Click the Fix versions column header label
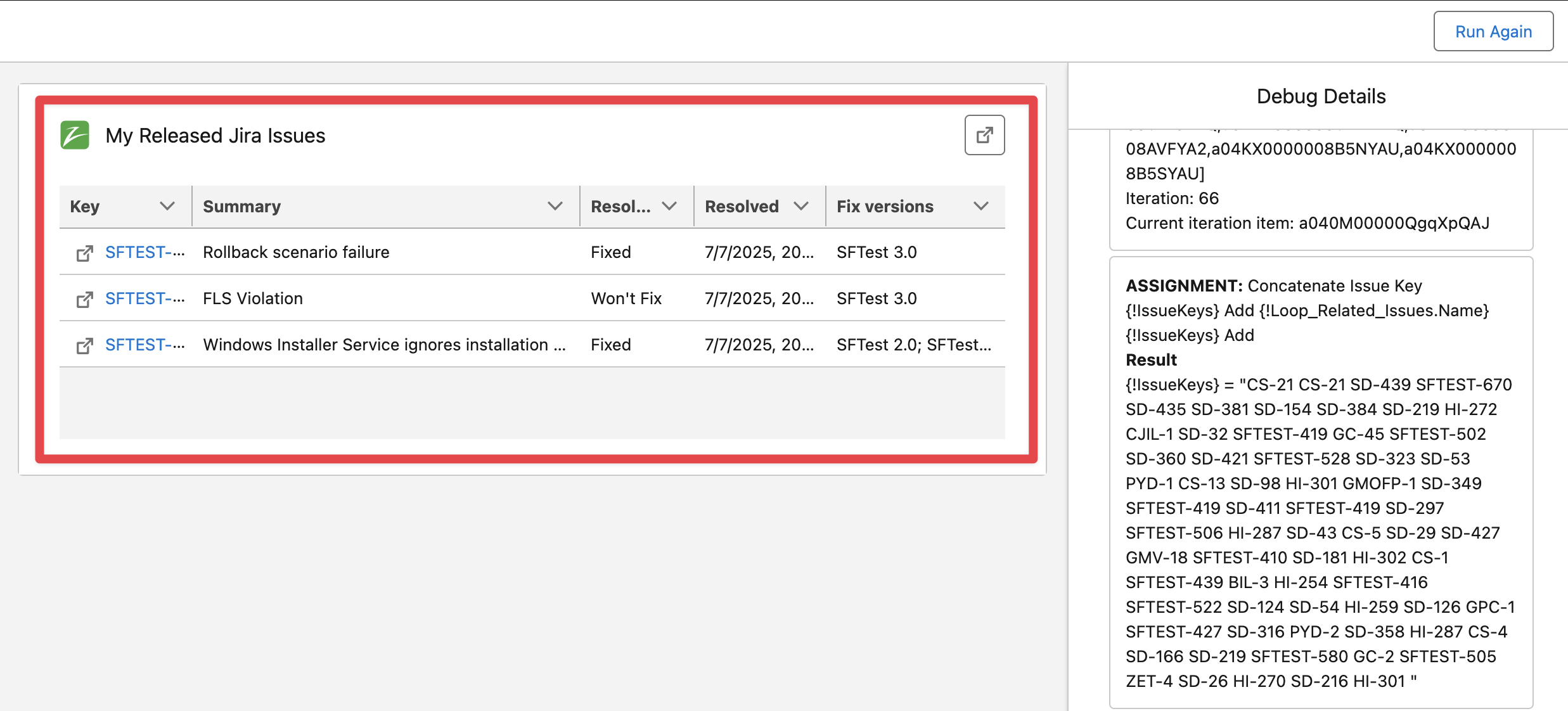 click(885, 207)
